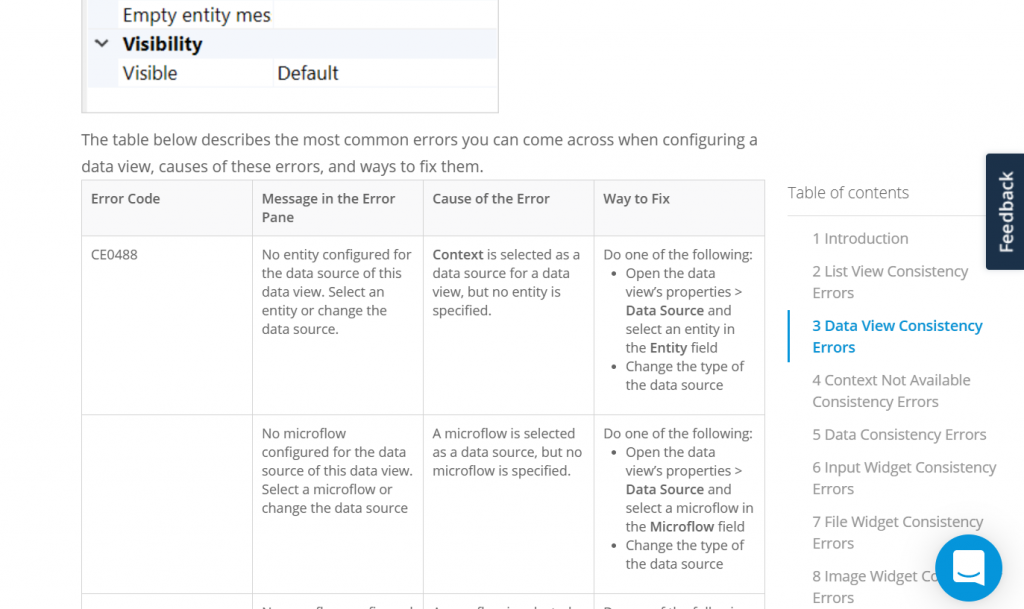The height and width of the screenshot is (609, 1024).
Task: Click Message in the Error Pane header
Action: 328,208
